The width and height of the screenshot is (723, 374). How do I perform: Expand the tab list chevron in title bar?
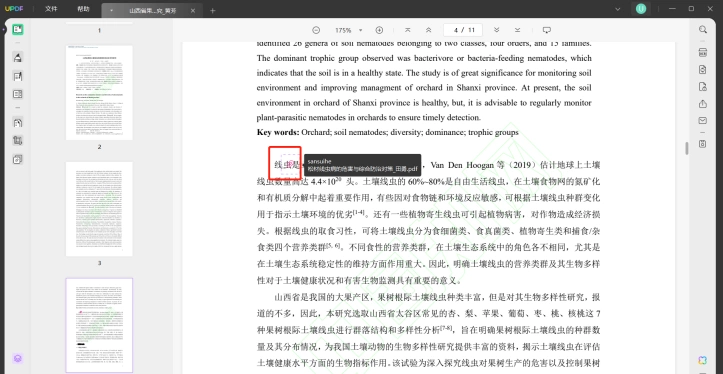[x=618, y=9]
